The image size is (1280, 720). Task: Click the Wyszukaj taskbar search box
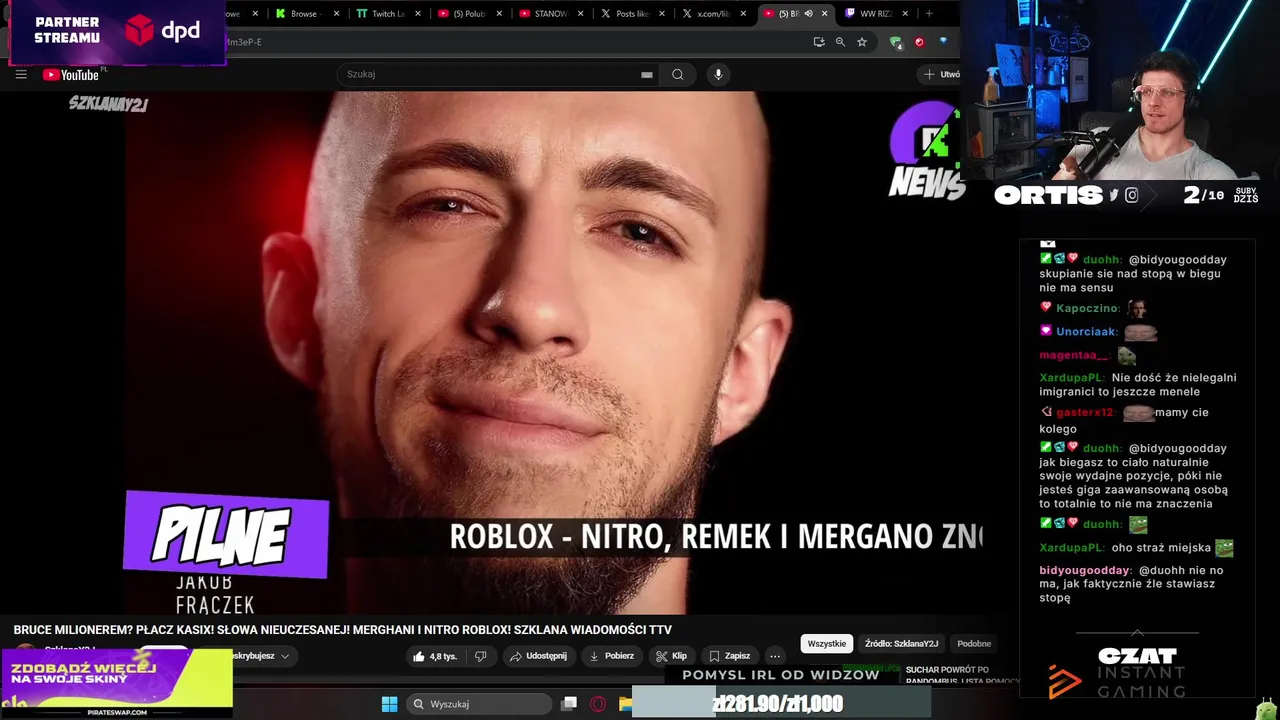click(x=479, y=704)
